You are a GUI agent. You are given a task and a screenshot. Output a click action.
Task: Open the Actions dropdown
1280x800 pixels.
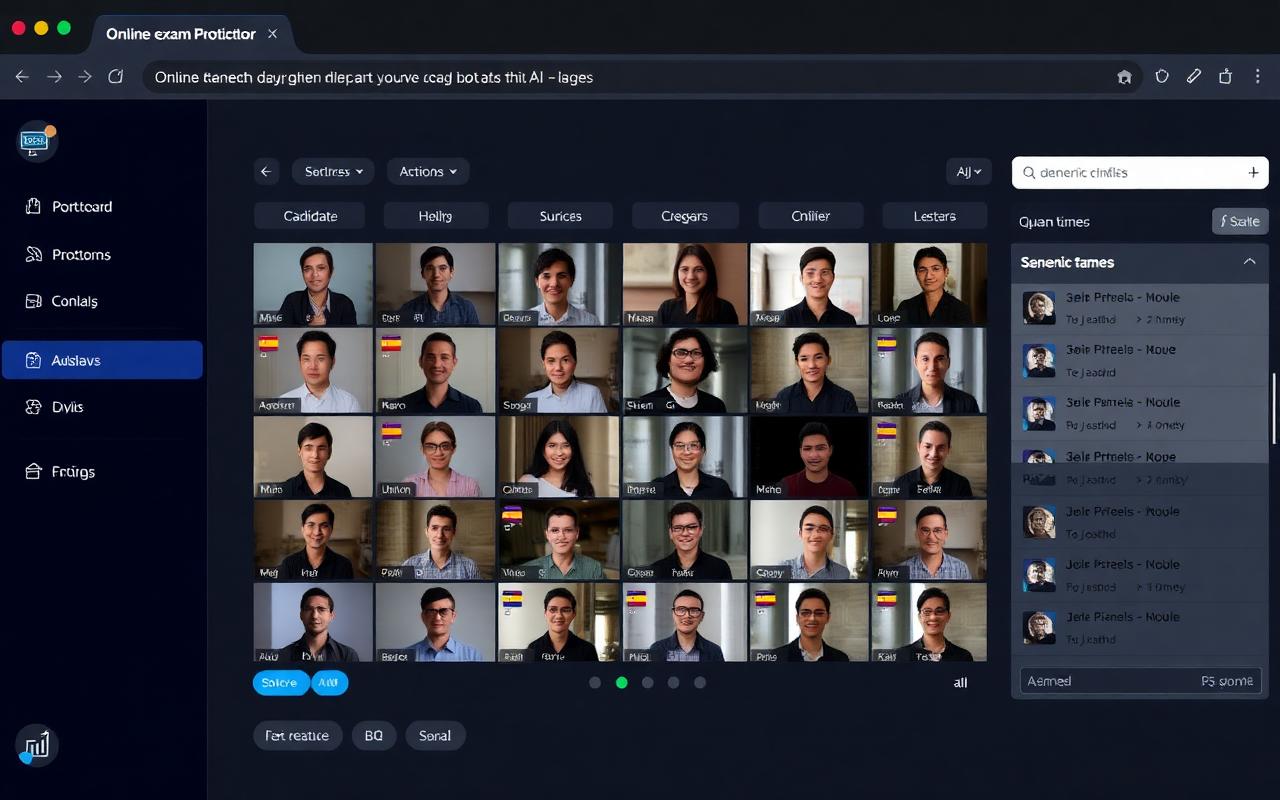coord(427,171)
